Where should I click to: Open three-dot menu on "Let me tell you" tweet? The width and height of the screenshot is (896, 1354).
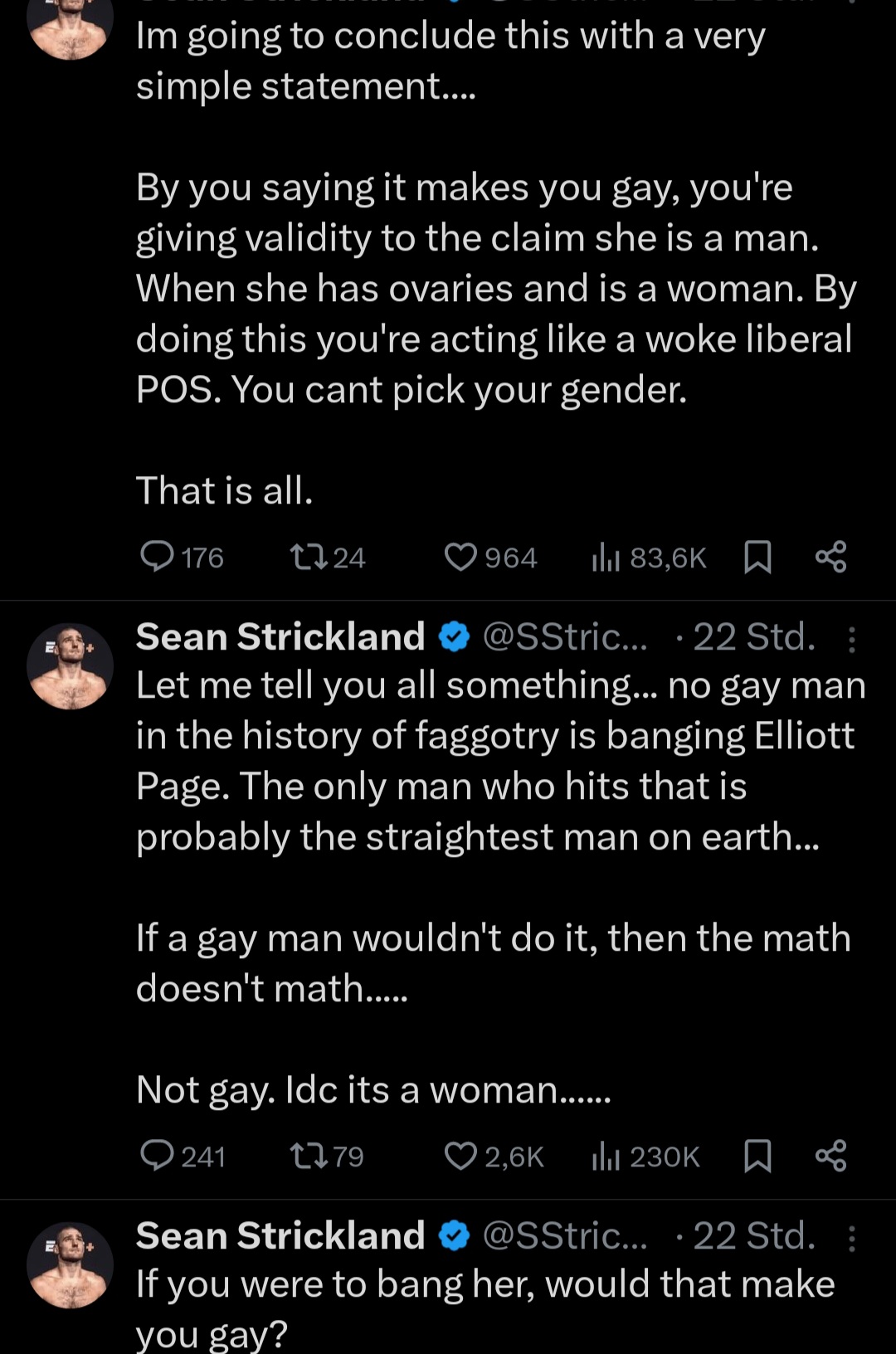point(852,638)
